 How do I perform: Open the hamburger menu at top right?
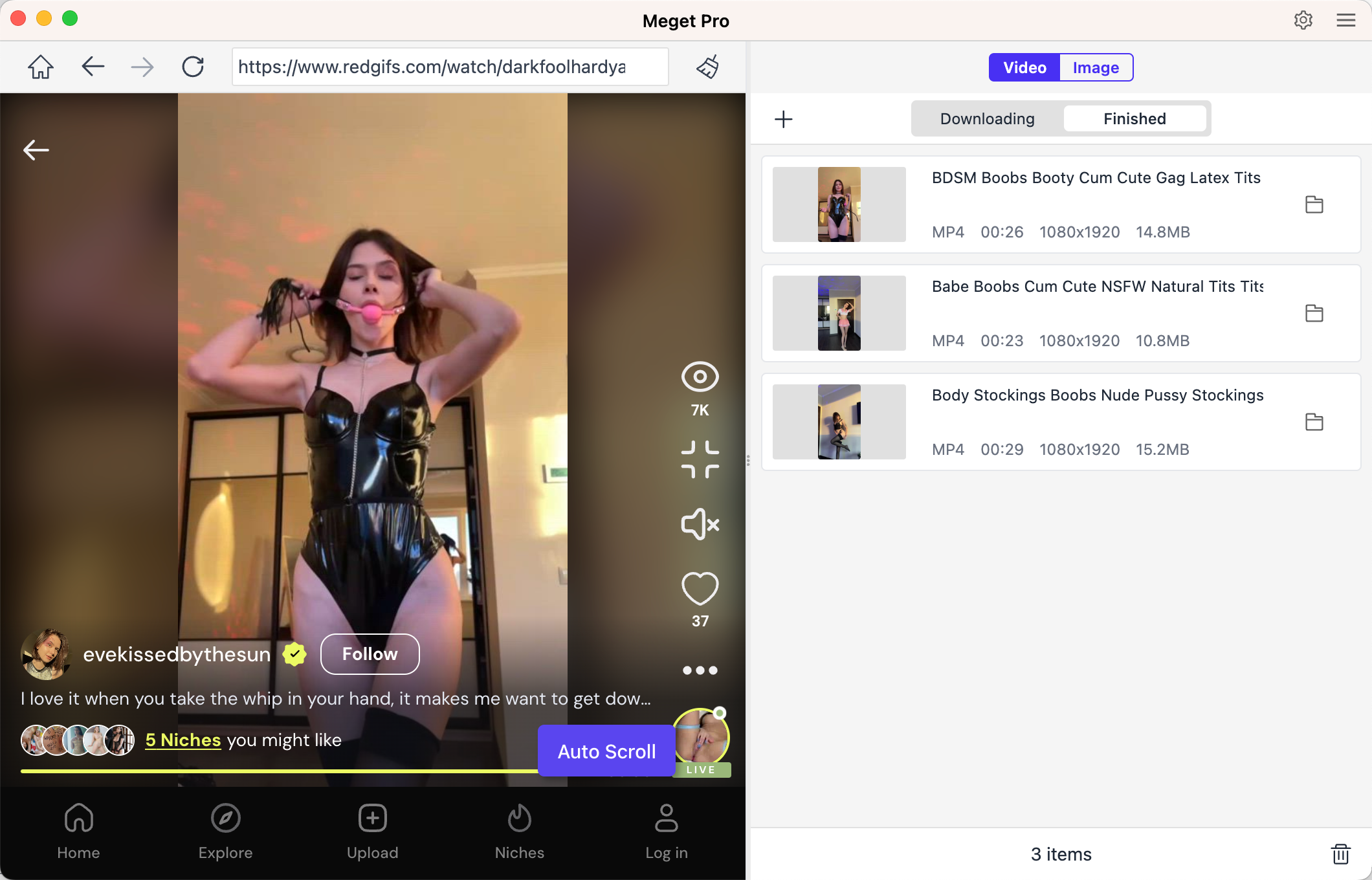click(1345, 20)
